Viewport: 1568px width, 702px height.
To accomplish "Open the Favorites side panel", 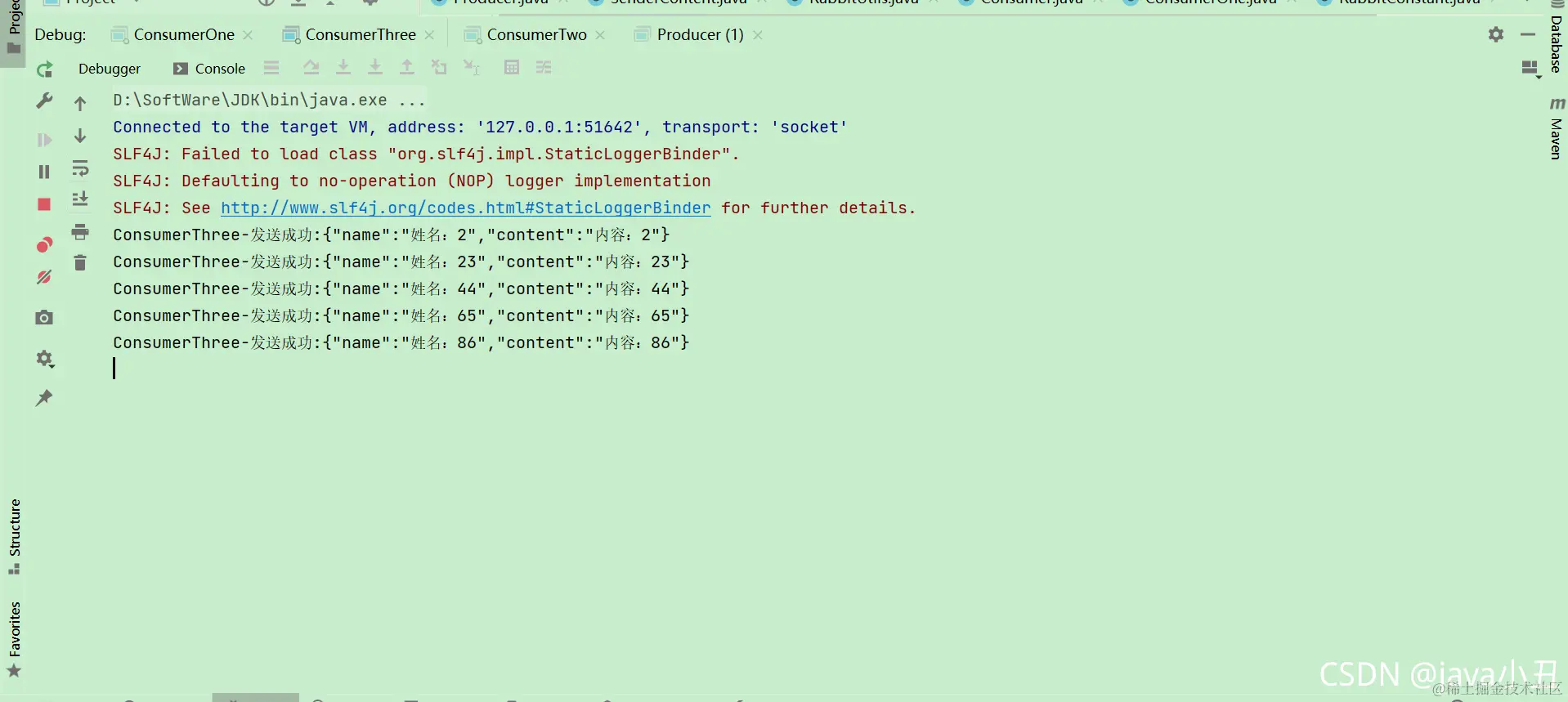I will 14,640.
